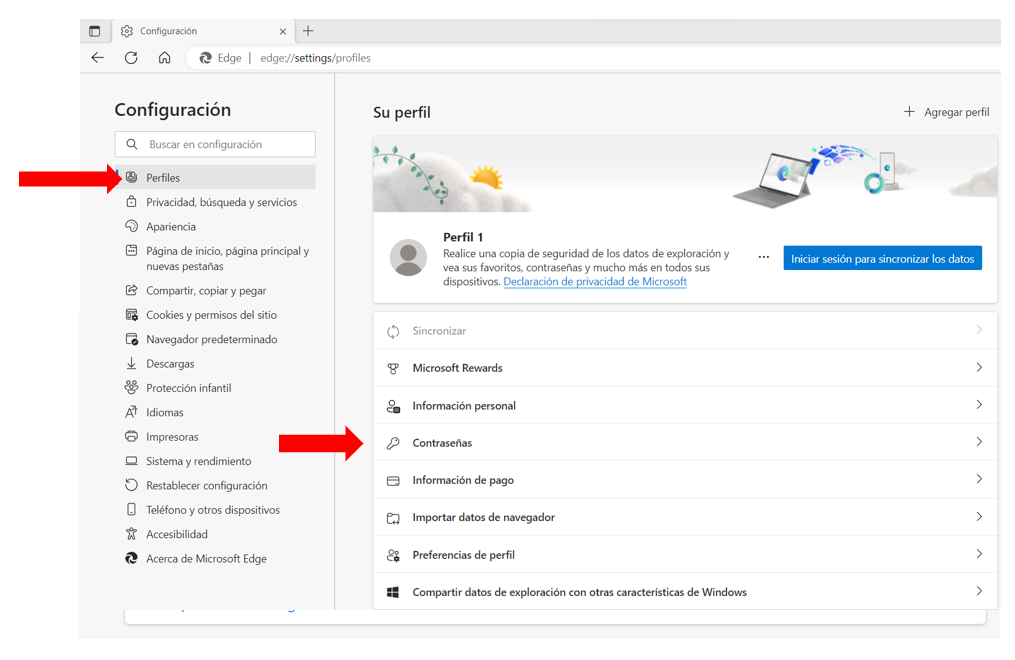Click the Perfil 1 avatar picture
1015x660 pixels.
coord(408,258)
